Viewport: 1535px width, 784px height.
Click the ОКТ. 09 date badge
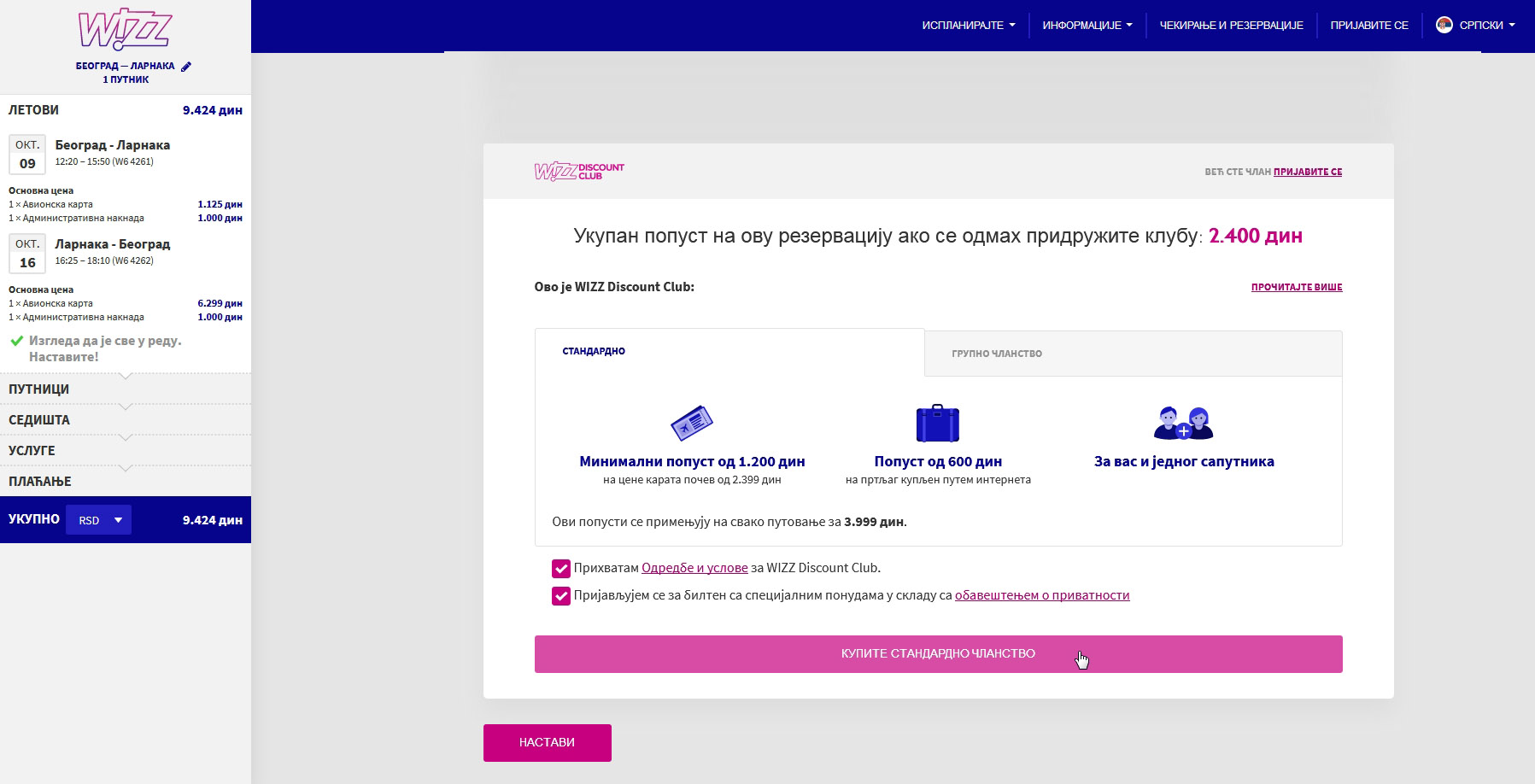(x=27, y=155)
